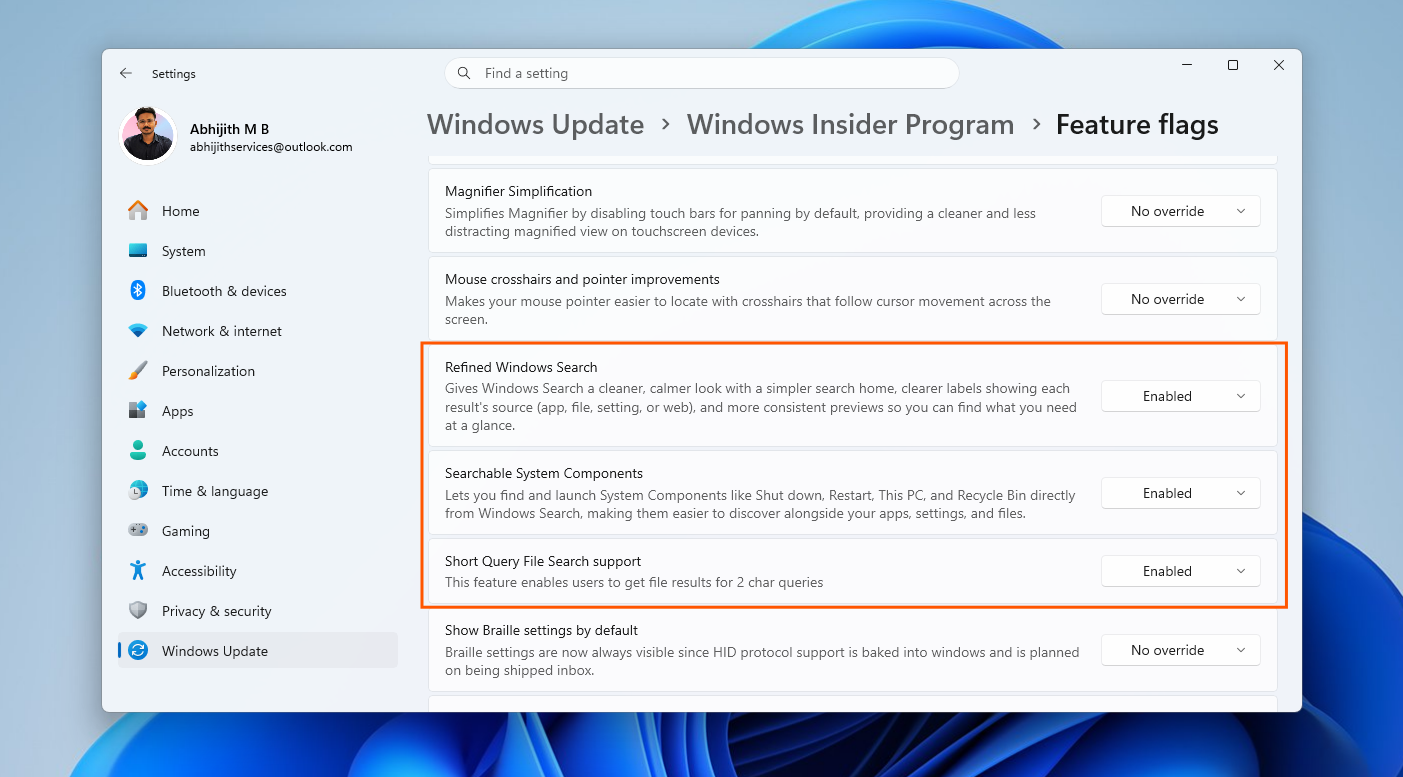Open Magnifier Simplification override dropdown
1403x777 pixels.
(x=1181, y=211)
